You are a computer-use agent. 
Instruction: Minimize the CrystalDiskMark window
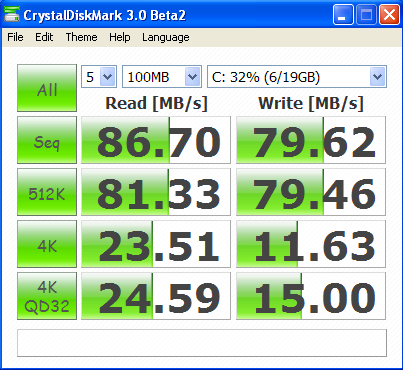tap(343, 15)
